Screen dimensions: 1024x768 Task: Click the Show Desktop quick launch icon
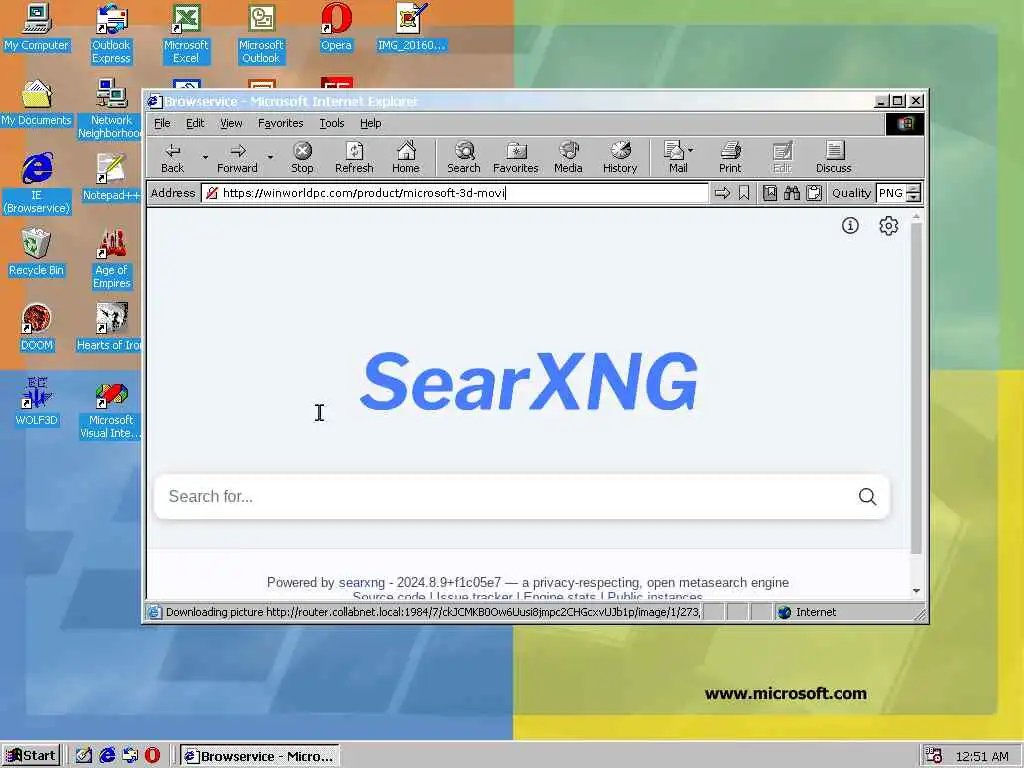pyautogui.click(x=84, y=756)
